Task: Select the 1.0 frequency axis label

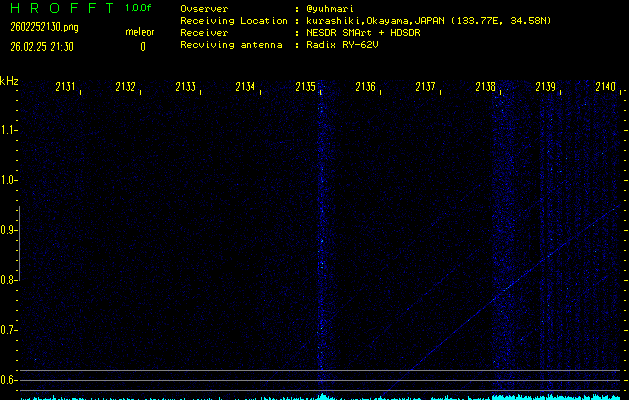Action: pos(9,180)
